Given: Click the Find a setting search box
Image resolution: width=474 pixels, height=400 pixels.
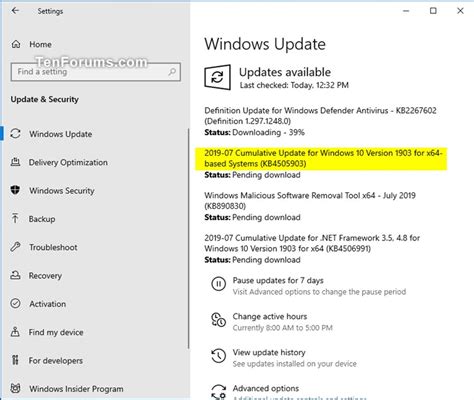Looking at the screenshot, I should click(96, 72).
